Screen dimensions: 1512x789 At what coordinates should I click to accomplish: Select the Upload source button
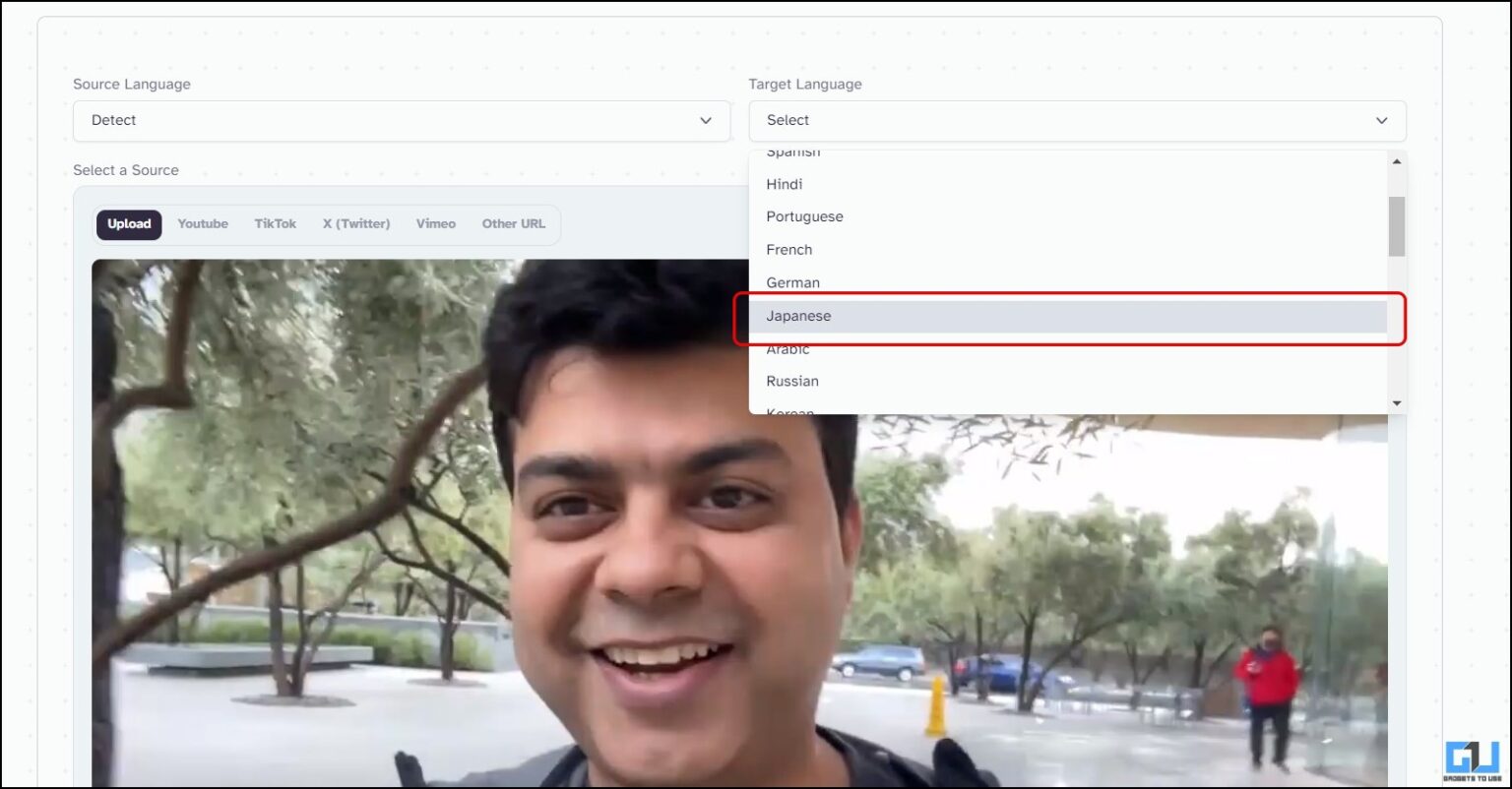click(x=128, y=224)
